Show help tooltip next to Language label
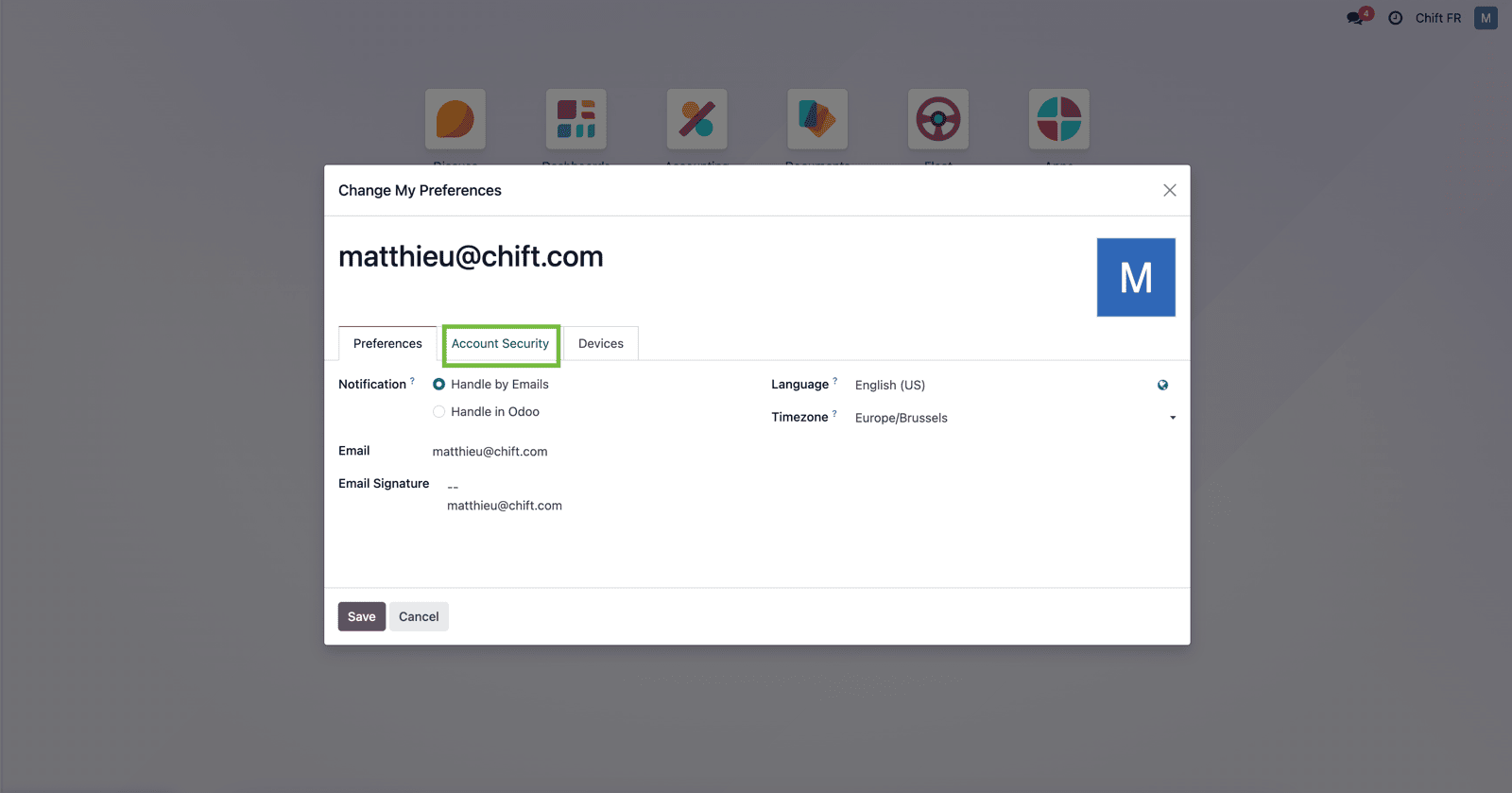Viewport: 1512px width, 793px height. (x=834, y=381)
